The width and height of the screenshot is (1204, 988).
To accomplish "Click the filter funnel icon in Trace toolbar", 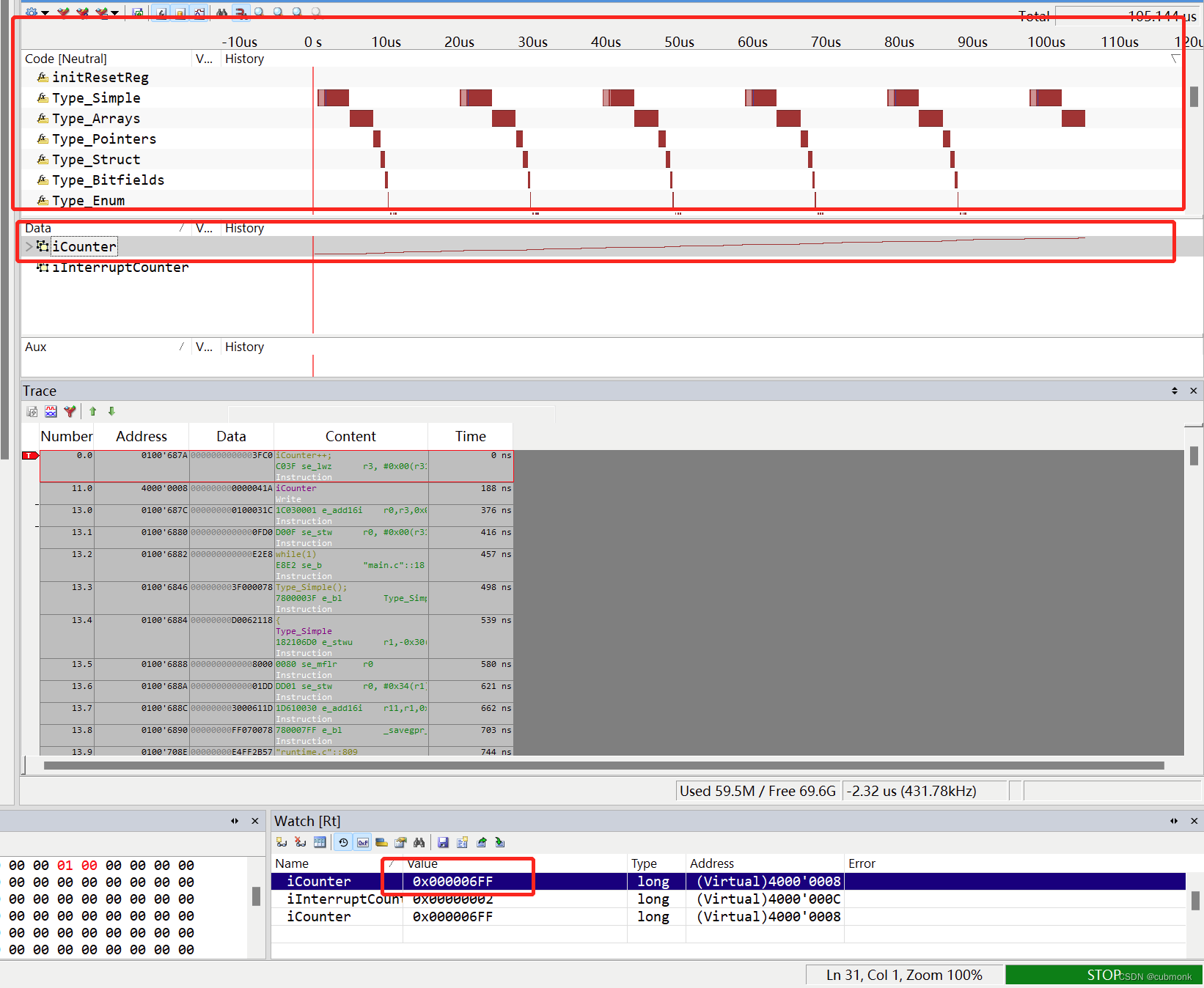I will pyautogui.click(x=70, y=412).
